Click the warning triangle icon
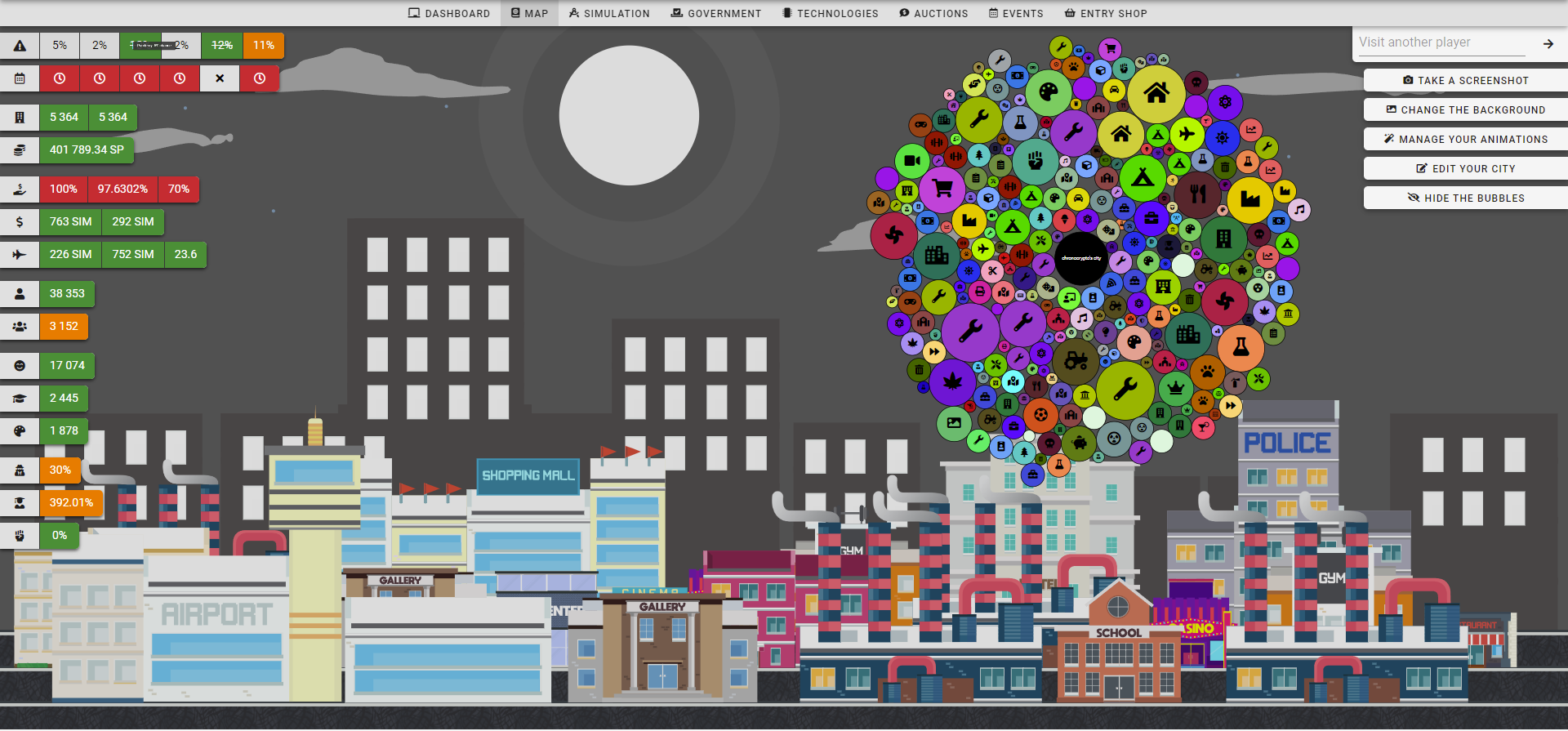This screenshot has width=1568, height=731. pos(20,46)
